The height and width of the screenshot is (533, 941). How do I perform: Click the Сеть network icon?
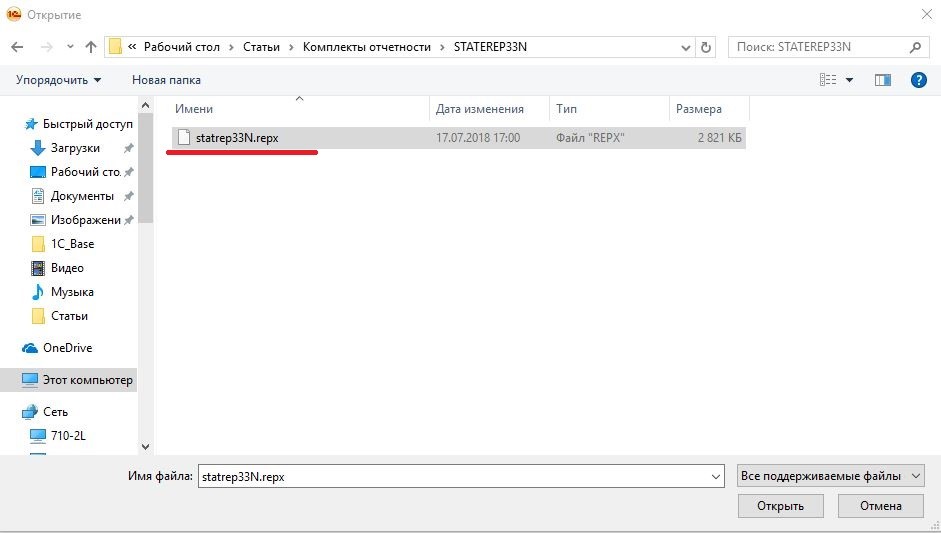point(30,412)
